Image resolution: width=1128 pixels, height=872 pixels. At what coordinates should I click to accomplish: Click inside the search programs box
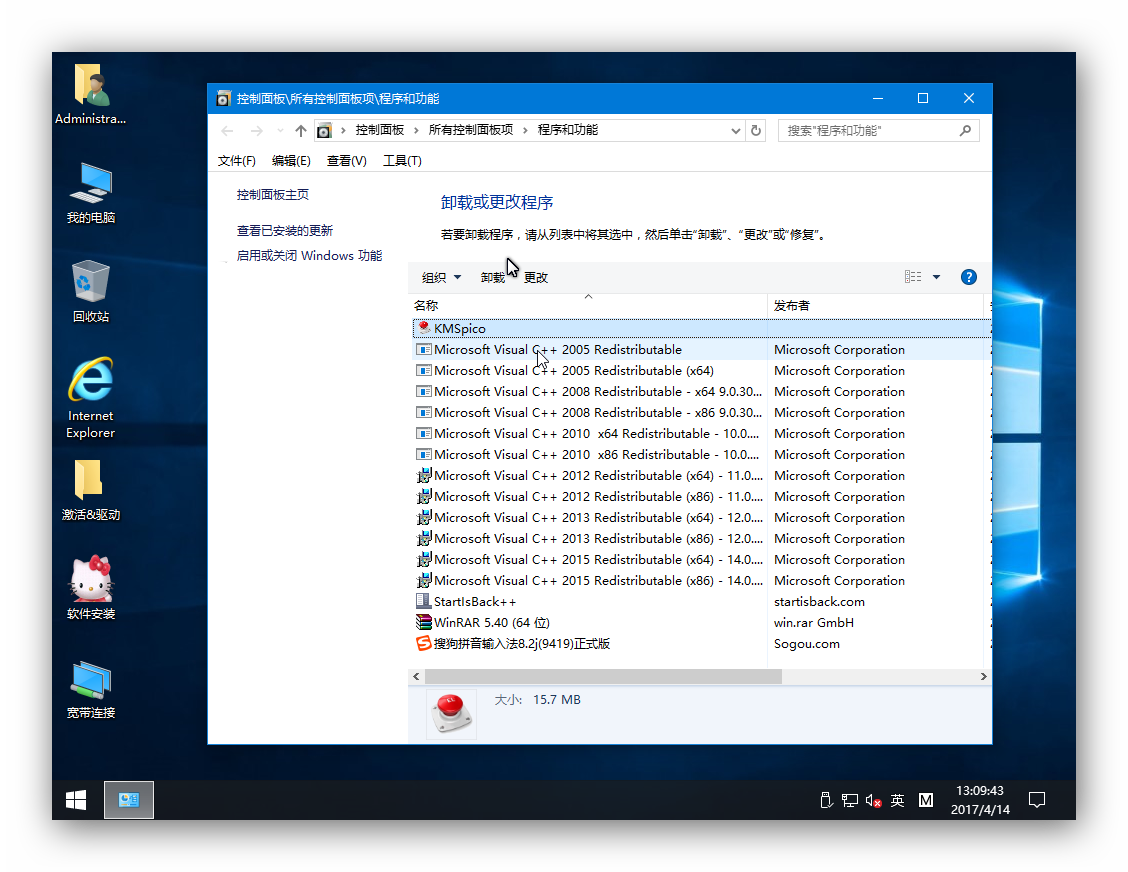[x=870, y=130]
